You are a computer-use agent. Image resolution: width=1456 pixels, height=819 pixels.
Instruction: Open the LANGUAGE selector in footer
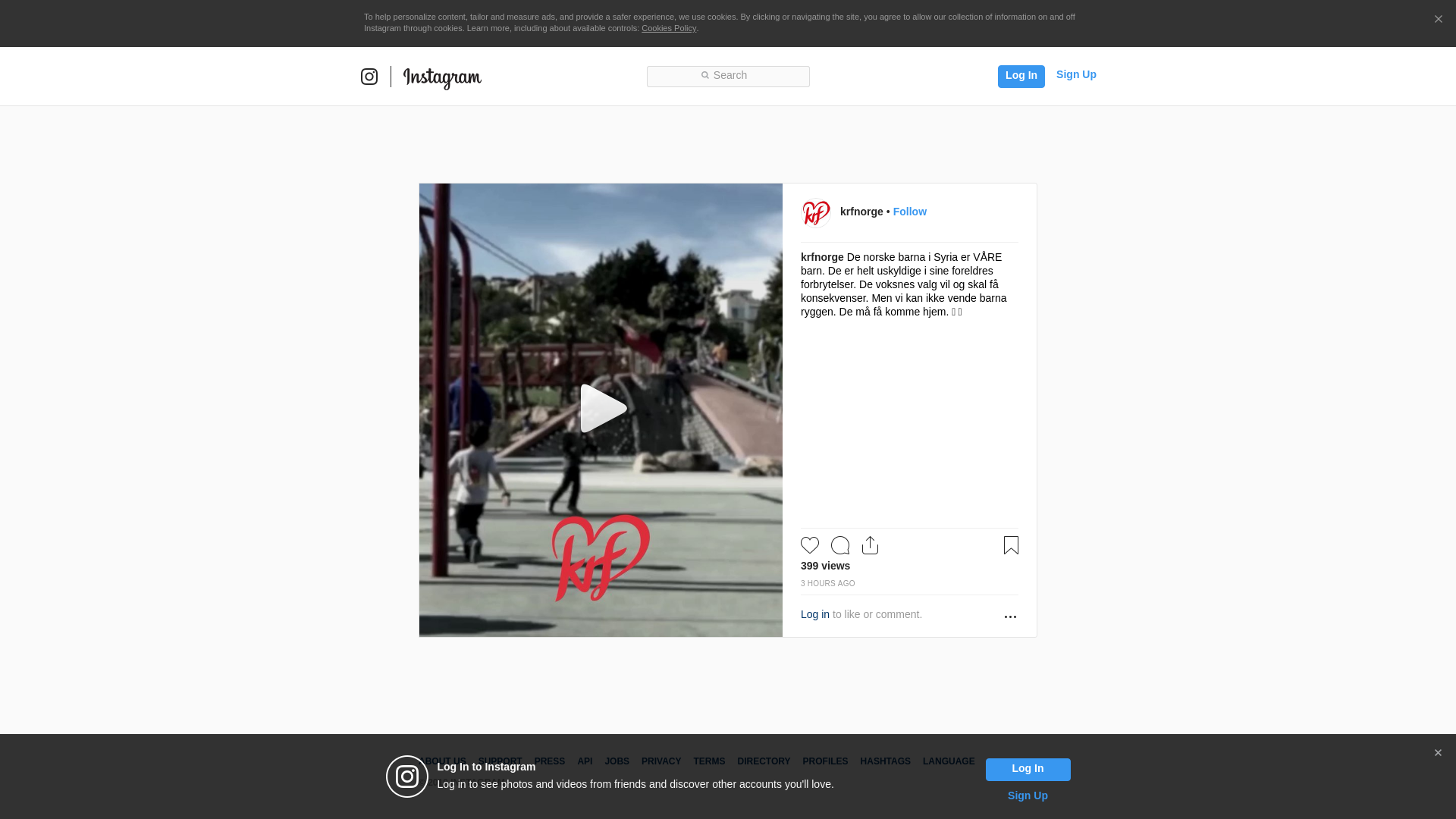coord(949,761)
